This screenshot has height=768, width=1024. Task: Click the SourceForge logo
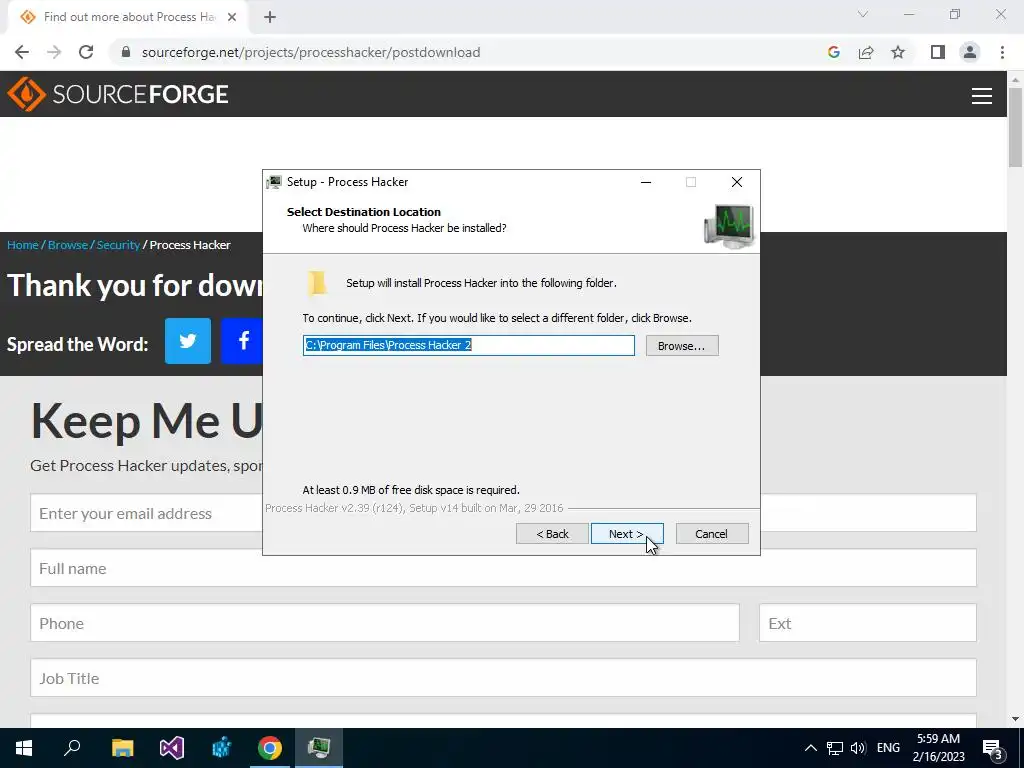coord(118,94)
